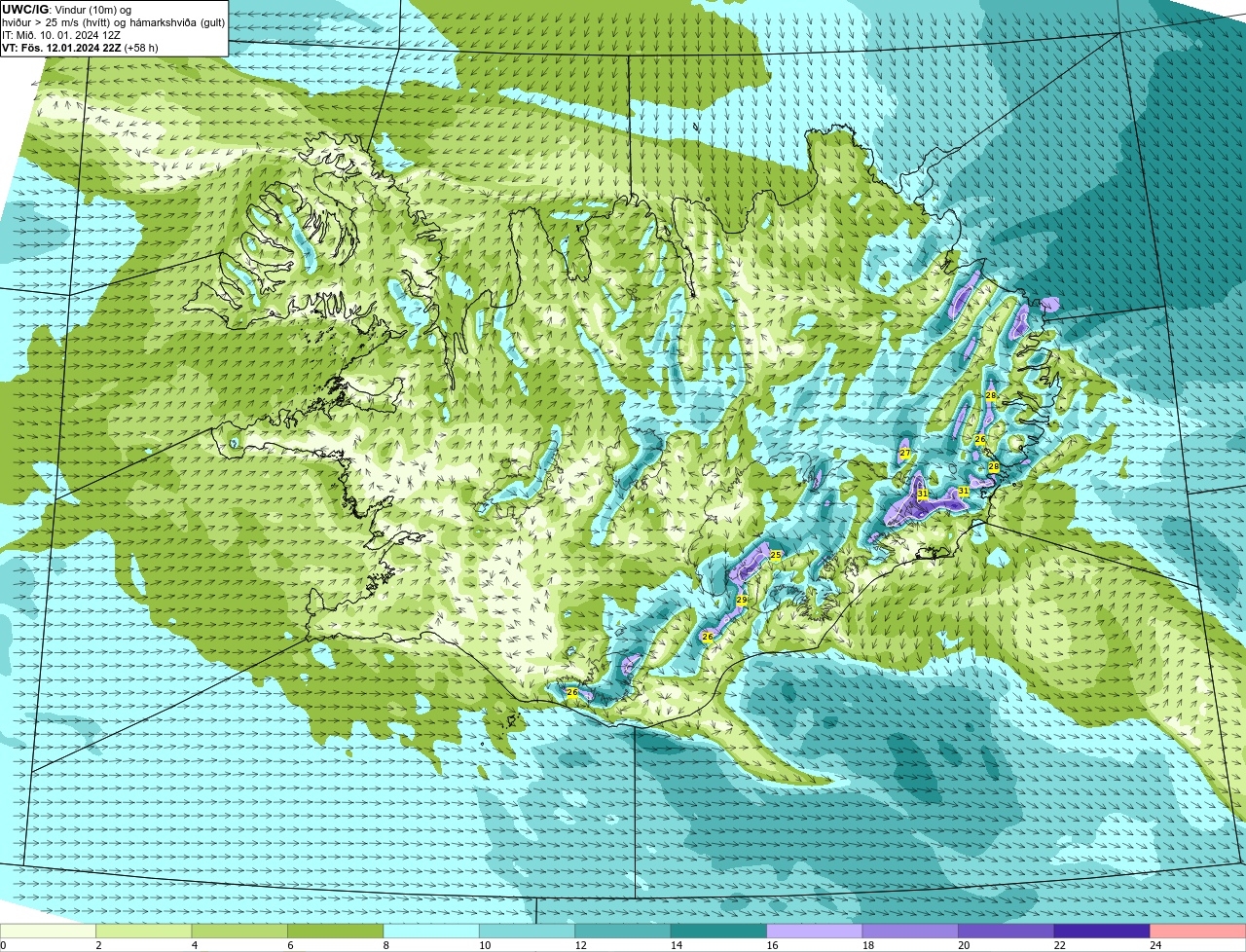This screenshot has height=952, width=1246.
Task: Click the 6–8 m/s olive green legend swatch
Action: click(336, 931)
